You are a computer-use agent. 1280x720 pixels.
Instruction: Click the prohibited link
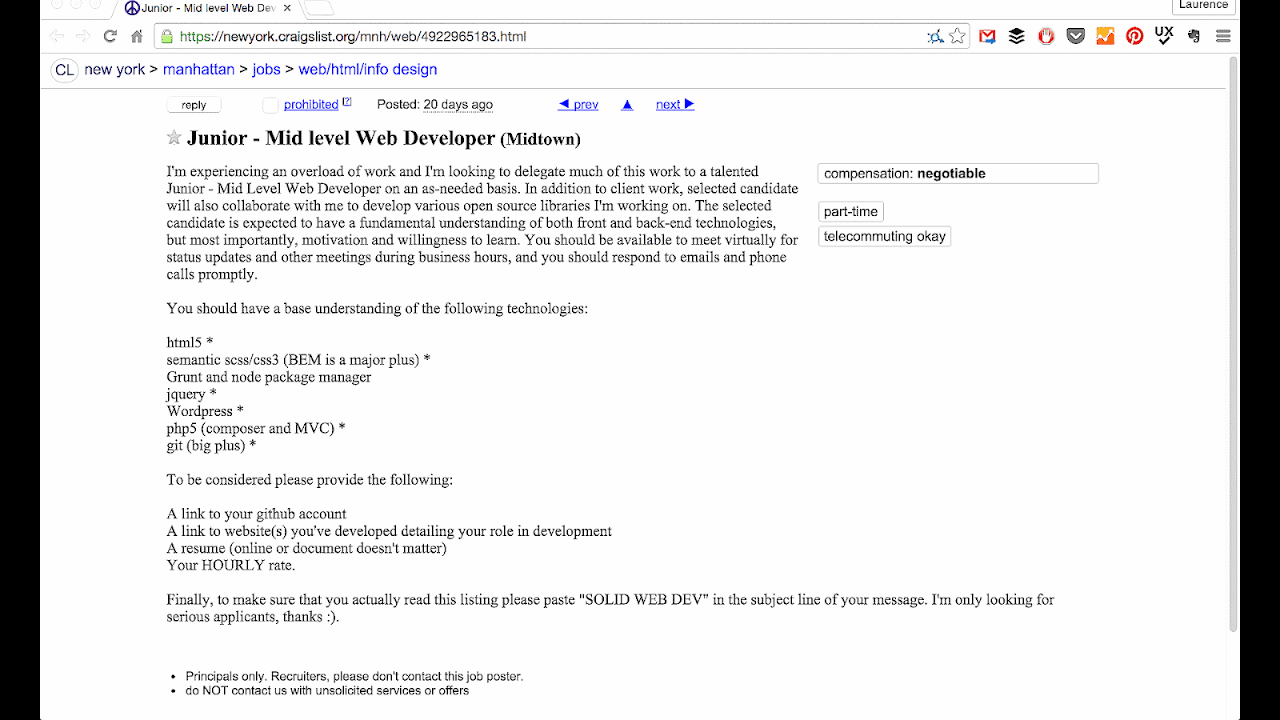coord(311,104)
